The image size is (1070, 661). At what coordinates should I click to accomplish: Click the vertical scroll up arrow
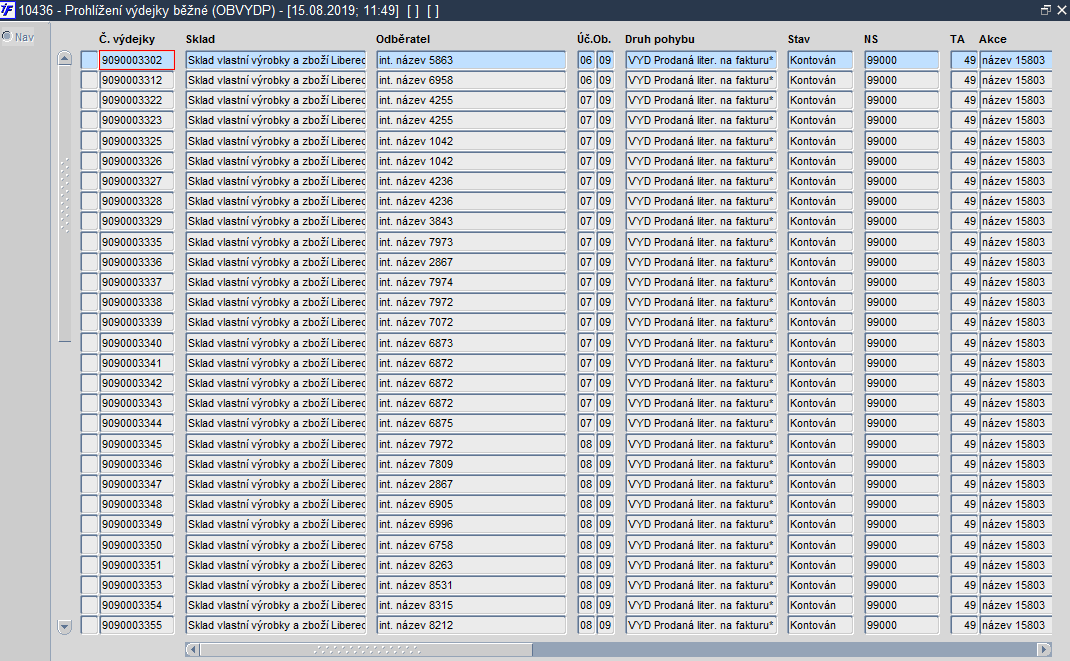[x=65, y=59]
